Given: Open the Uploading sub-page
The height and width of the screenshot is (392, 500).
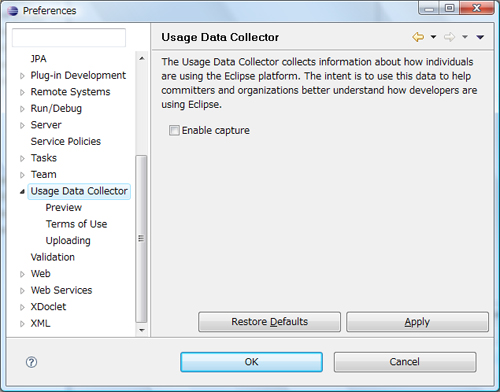Looking at the screenshot, I should coord(68,241).
